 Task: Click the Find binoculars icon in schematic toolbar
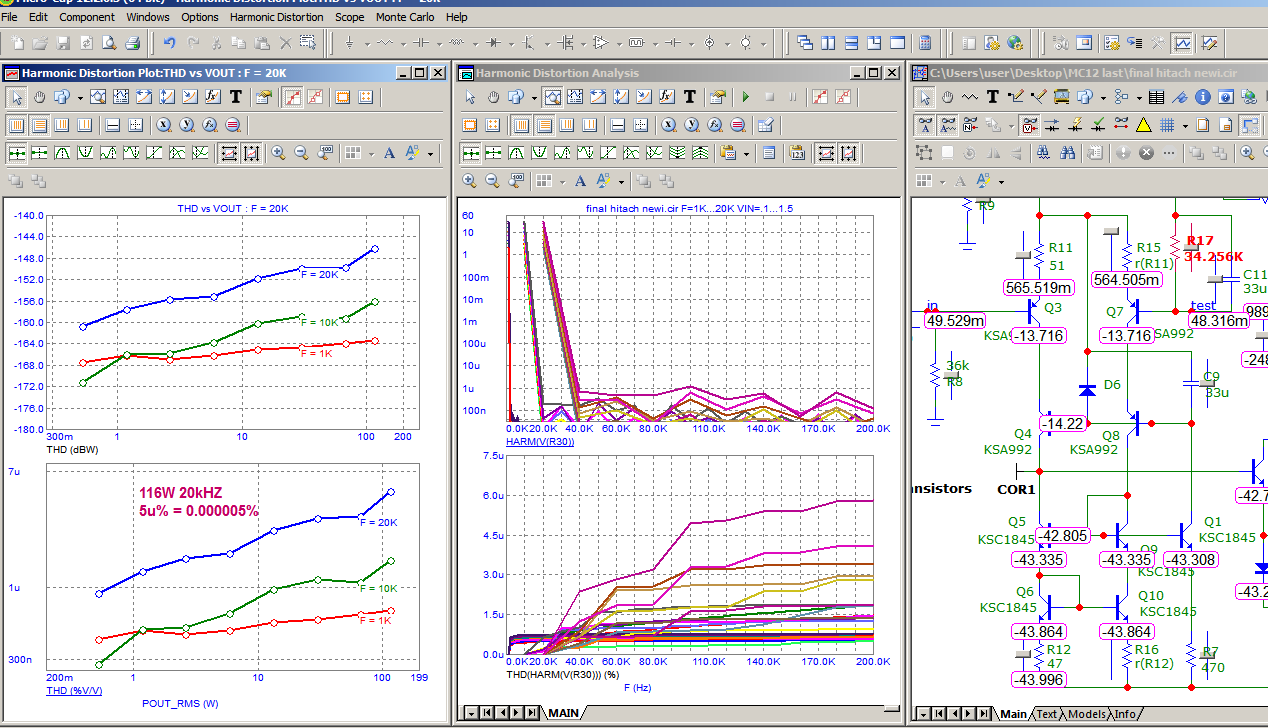coord(1068,153)
